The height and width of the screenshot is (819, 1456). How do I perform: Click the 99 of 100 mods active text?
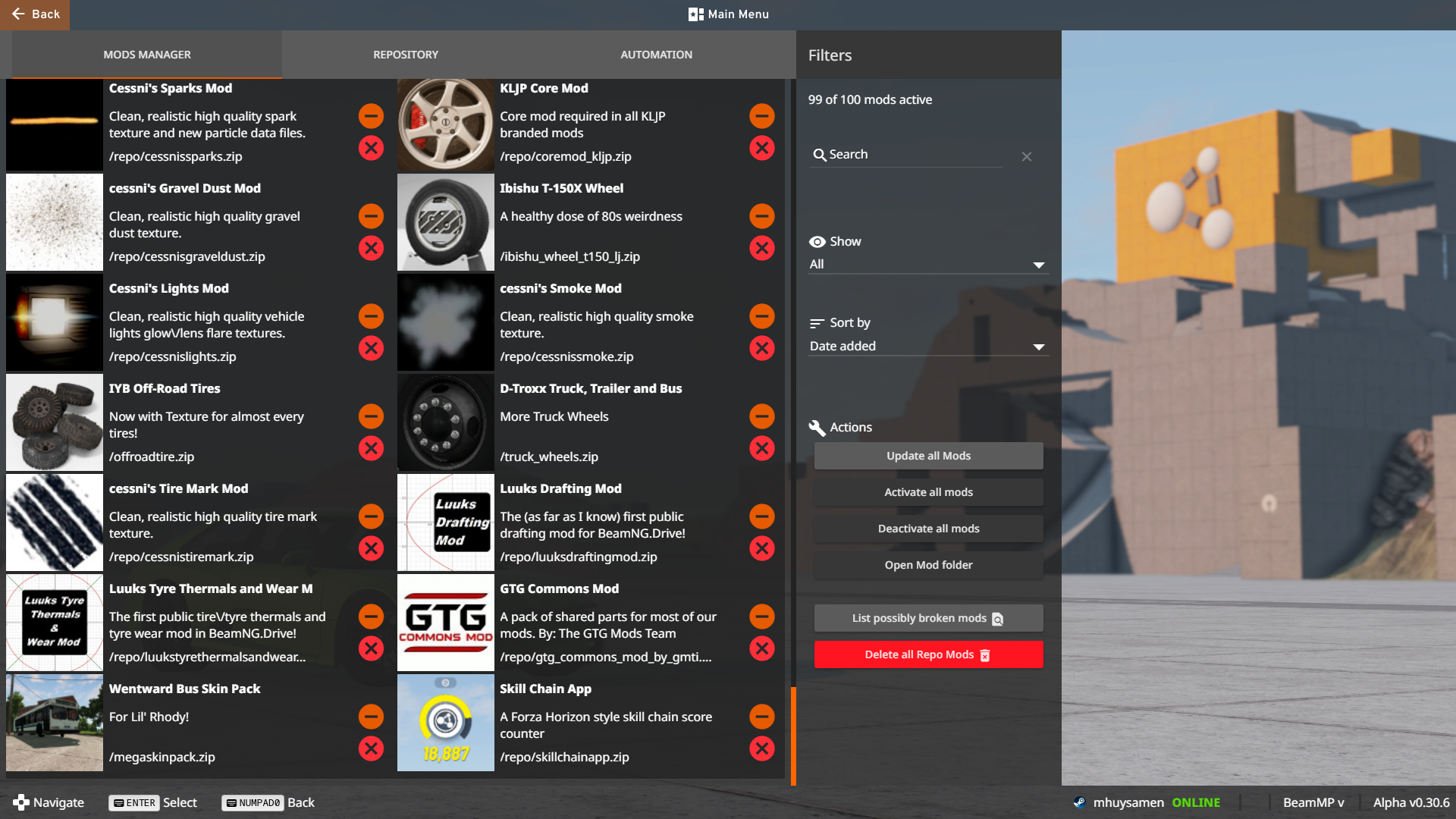coord(870,99)
